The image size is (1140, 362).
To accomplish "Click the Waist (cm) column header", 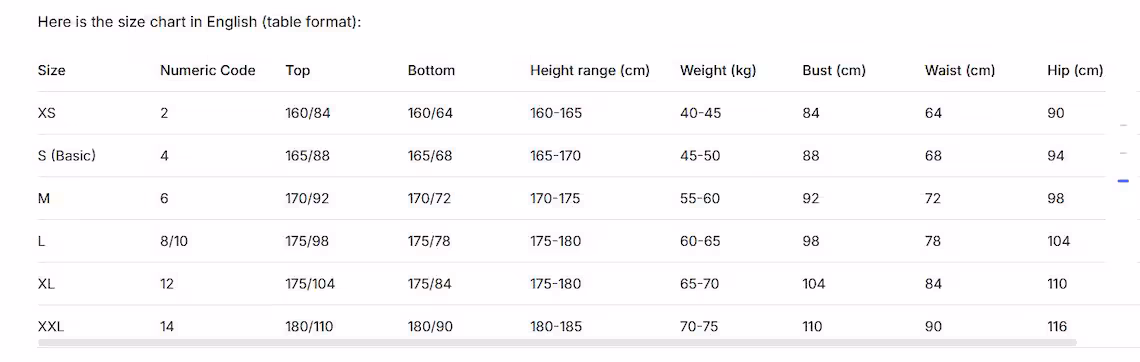I will (960, 71).
